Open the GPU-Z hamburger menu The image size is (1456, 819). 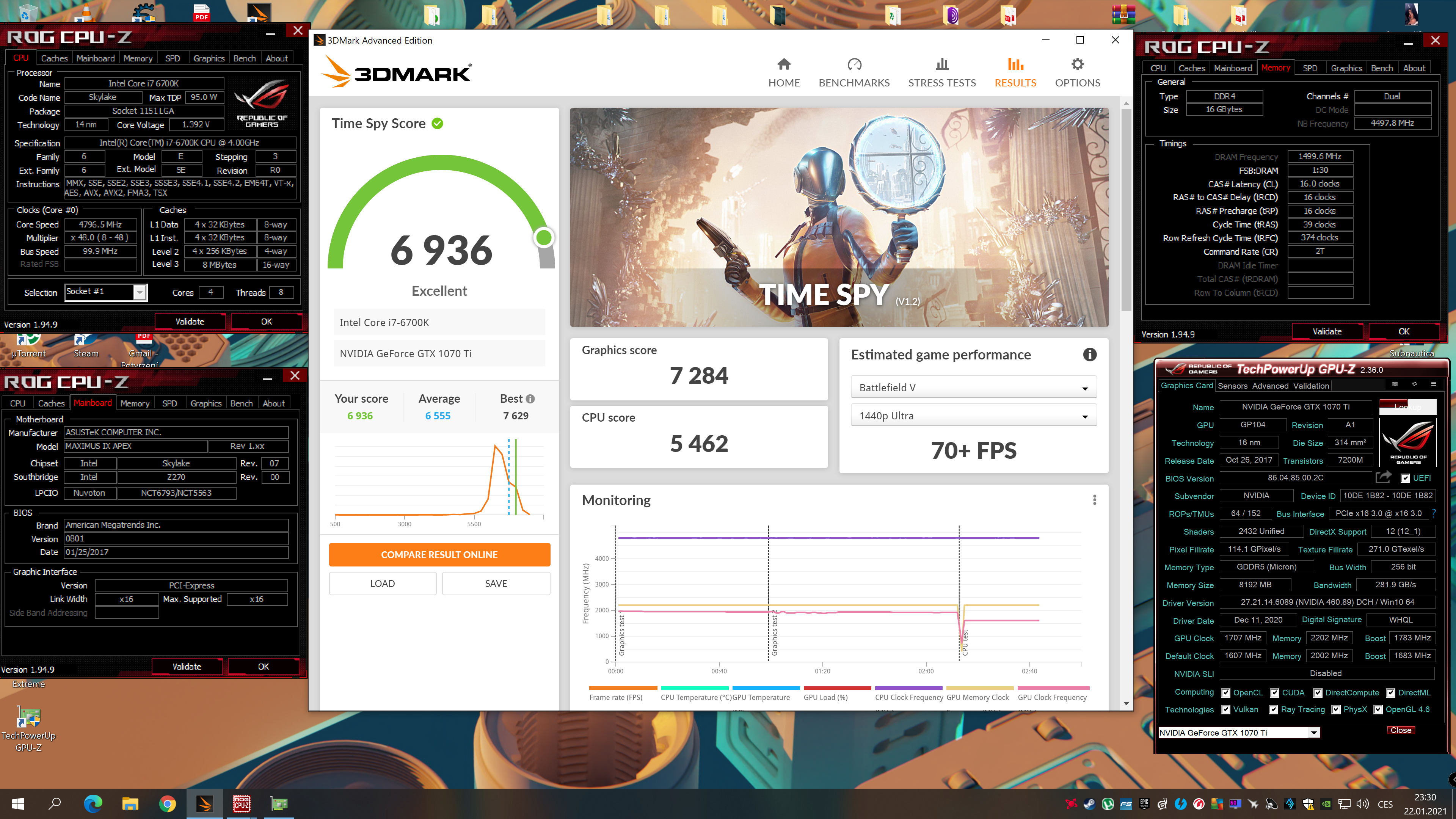pyautogui.click(x=1433, y=384)
